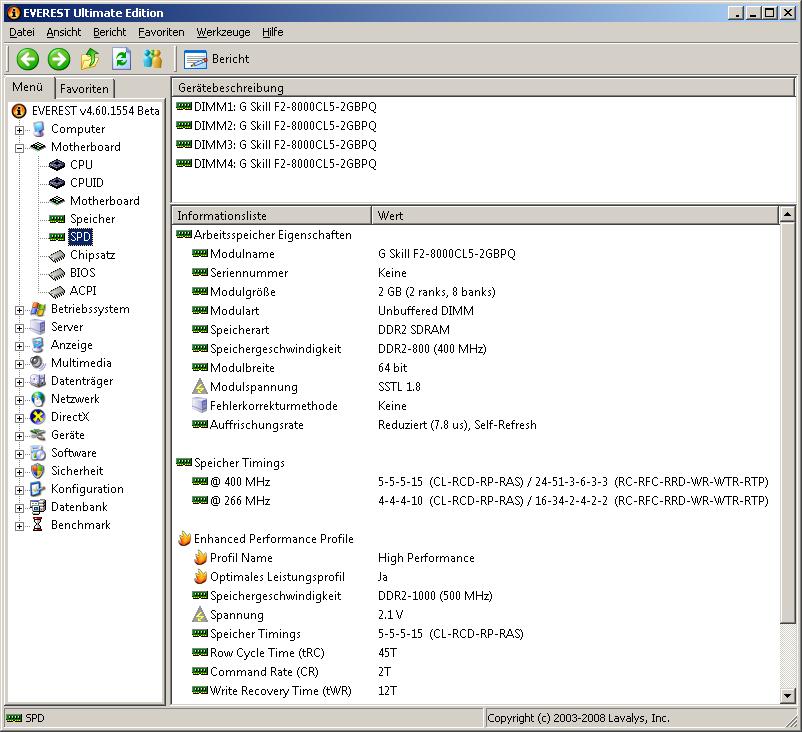Expand the Benchmark tree node
Image resolution: width=802 pixels, height=732 pixels.
(x=19, y=526)
